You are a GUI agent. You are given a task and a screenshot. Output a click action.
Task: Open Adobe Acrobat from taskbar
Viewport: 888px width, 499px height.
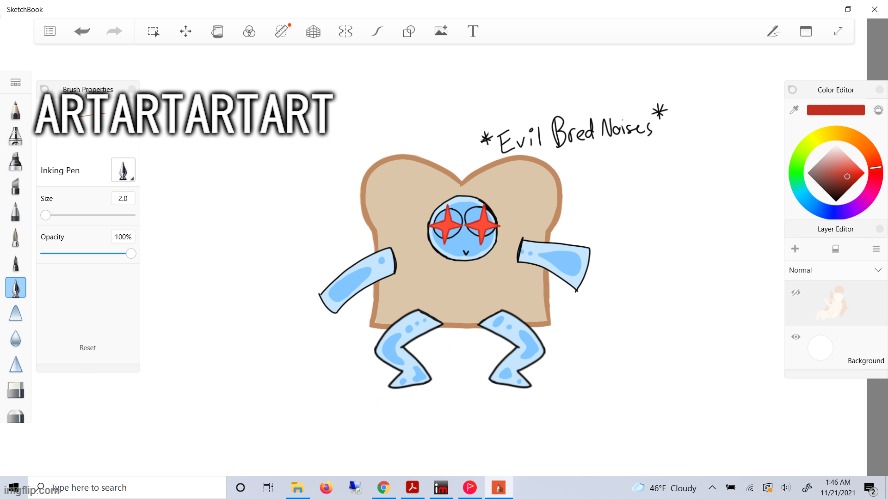click(x=412, y=488)
